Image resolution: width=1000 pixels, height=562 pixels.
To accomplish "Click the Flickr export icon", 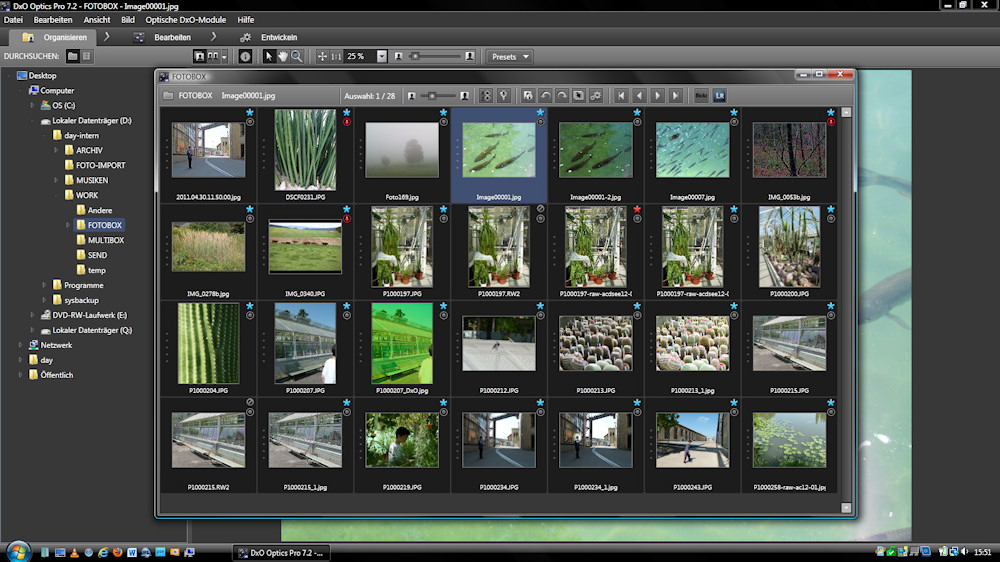I will [701, 95].
